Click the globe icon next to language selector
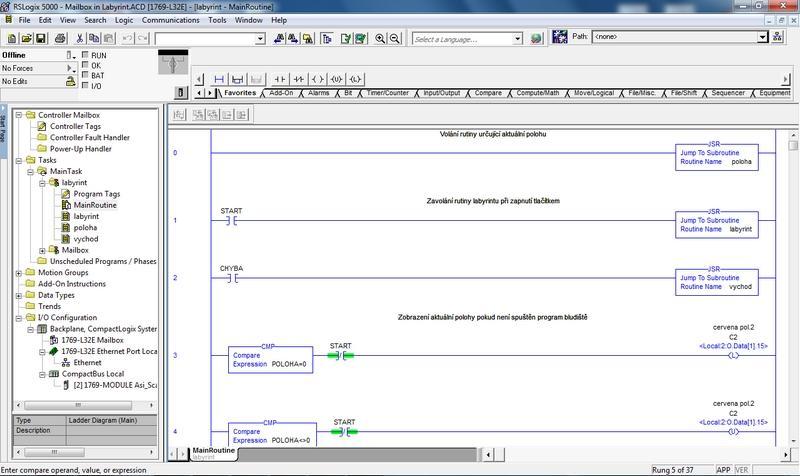The height and width of the screenshot is (476, 800). 536,38
